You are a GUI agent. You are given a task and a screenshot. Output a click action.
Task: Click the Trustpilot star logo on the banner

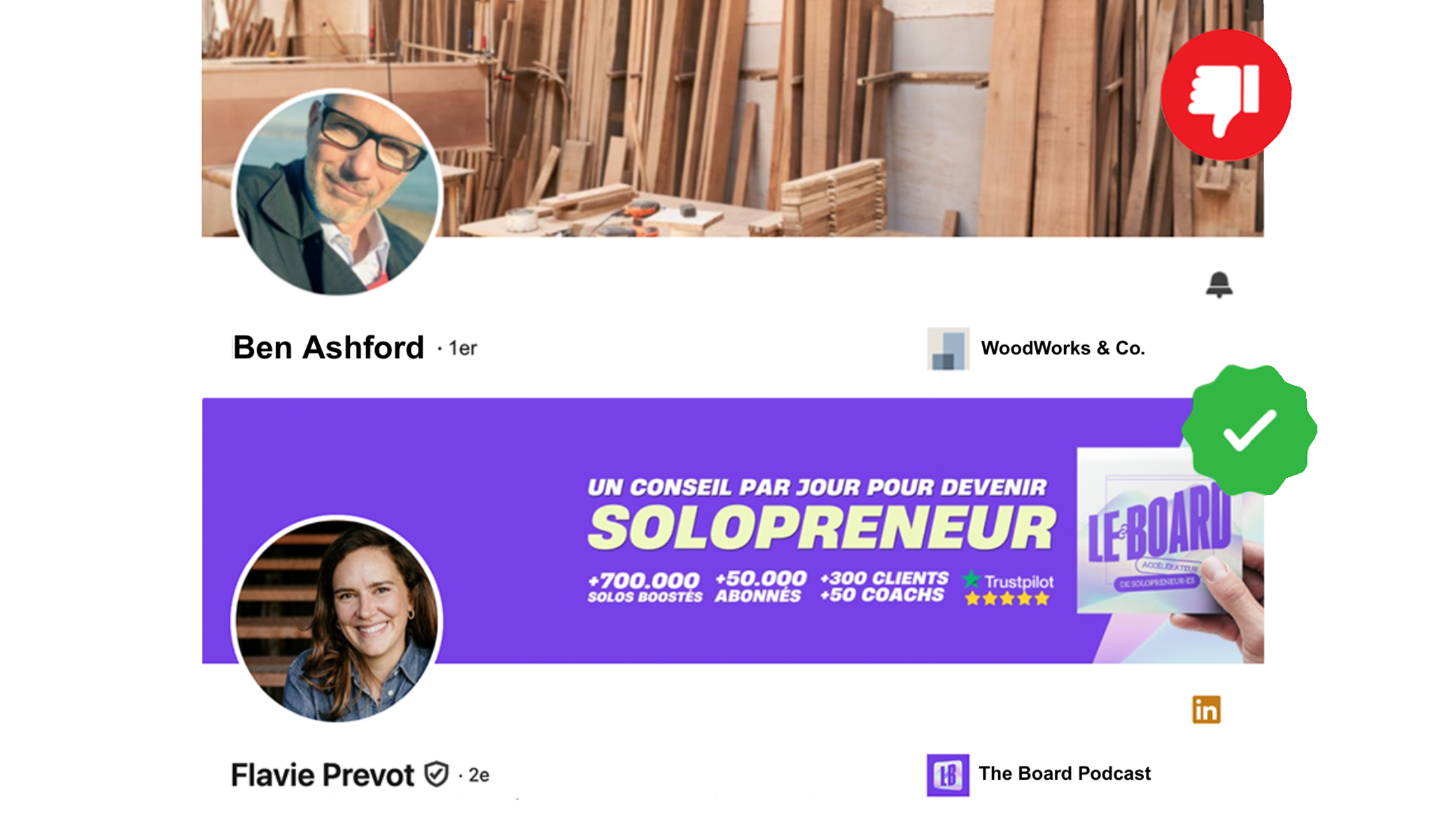(971, 580)
